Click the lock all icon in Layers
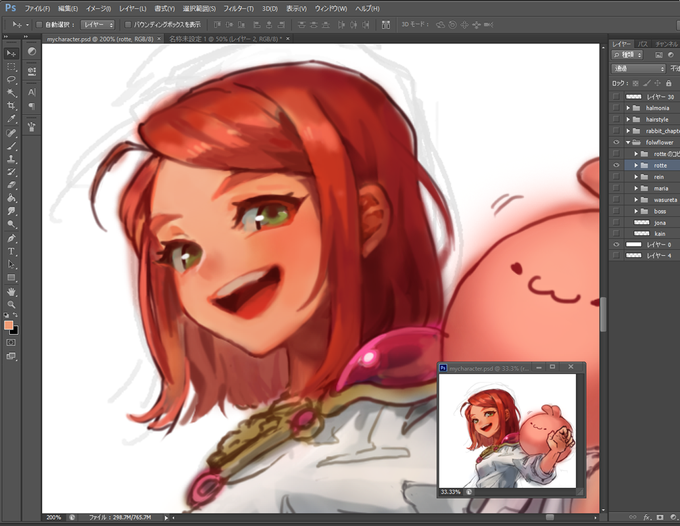680x526 pixels. click(668, 83)
